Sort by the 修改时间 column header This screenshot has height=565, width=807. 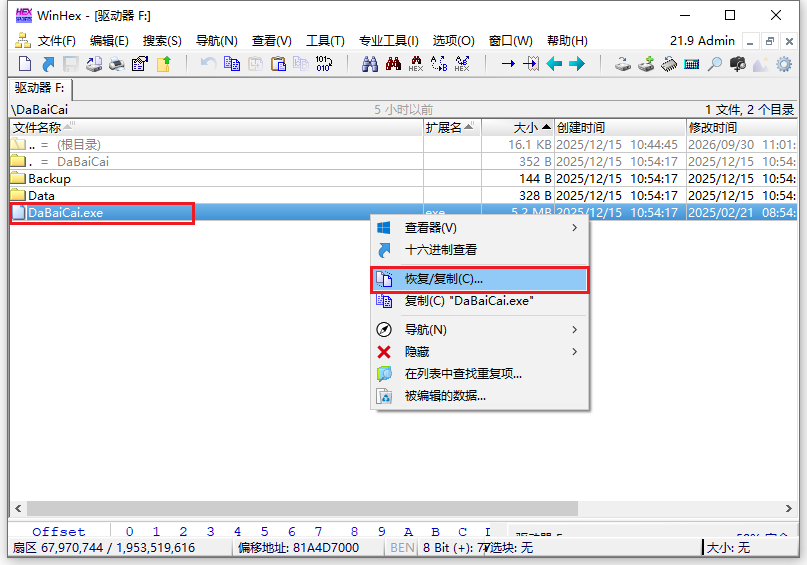click(742, 127)
